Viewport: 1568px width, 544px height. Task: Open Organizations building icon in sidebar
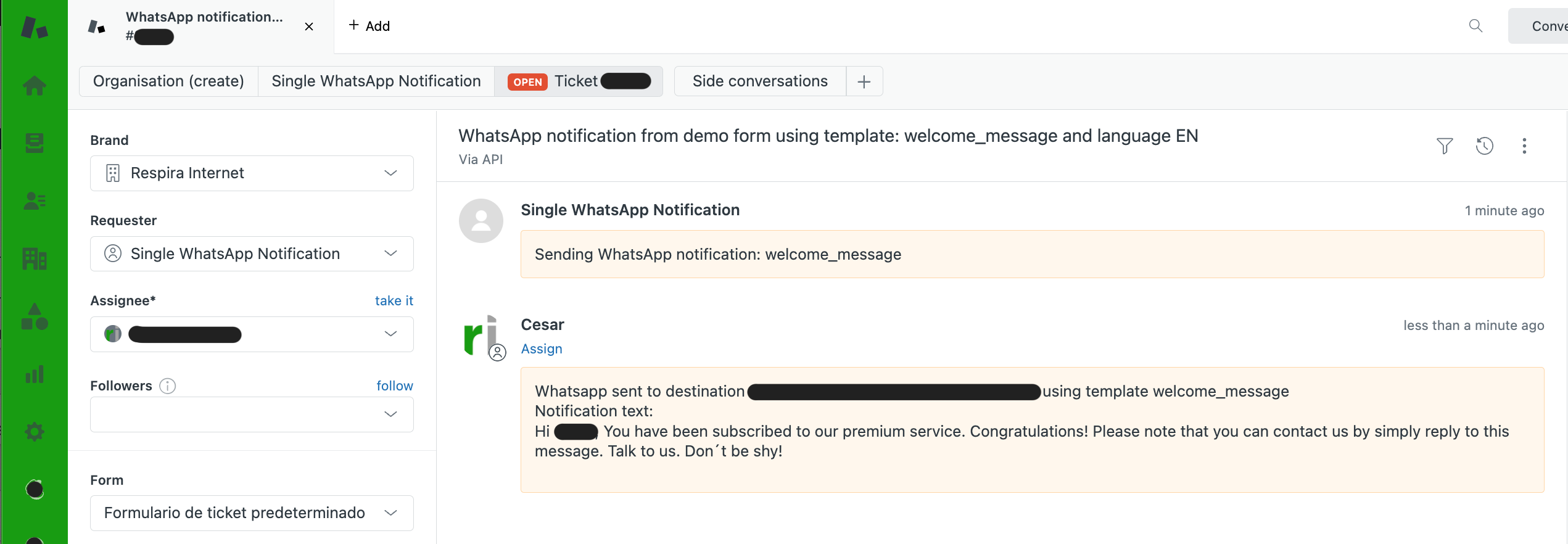point(35,258)
